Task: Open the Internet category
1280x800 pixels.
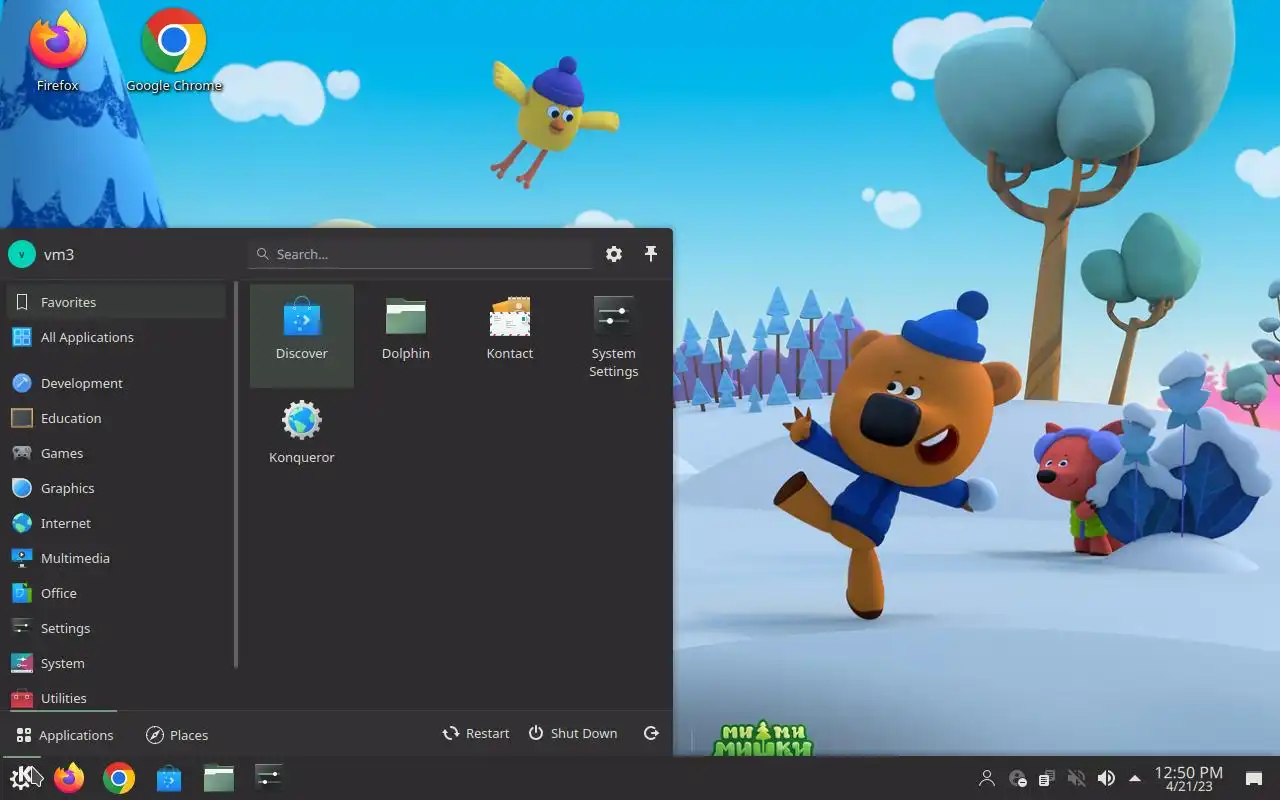Action: pyautogui.click(x=116, y=523)
